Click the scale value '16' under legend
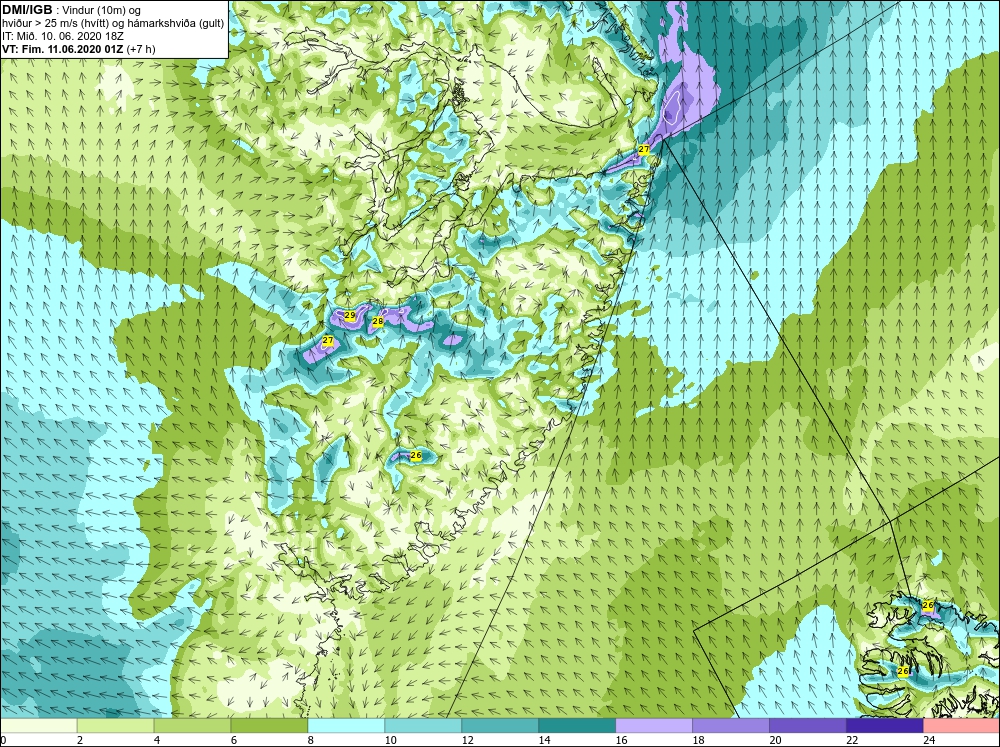 click(621, 740)
